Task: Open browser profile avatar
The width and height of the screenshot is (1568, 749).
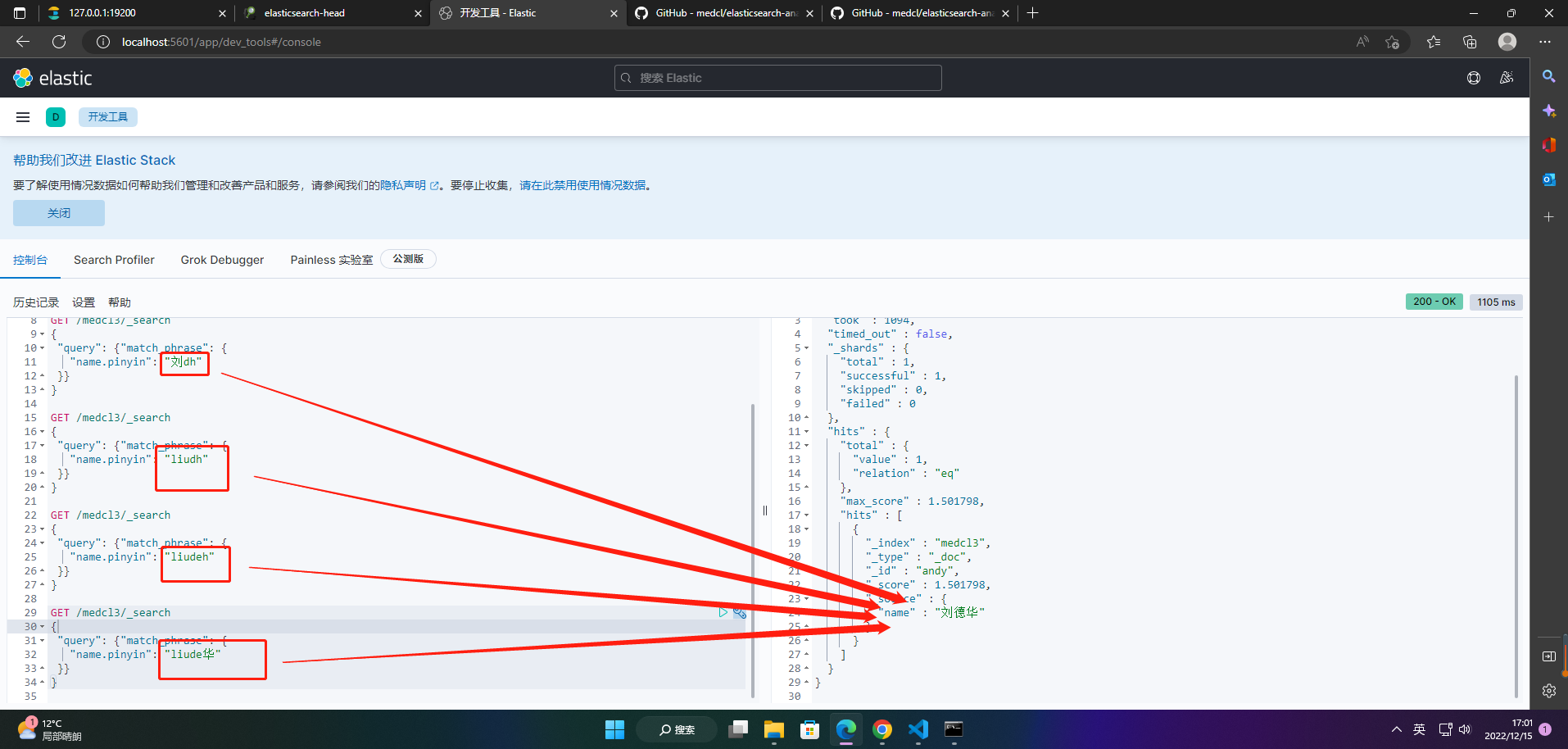Action: coord(1507,42)
